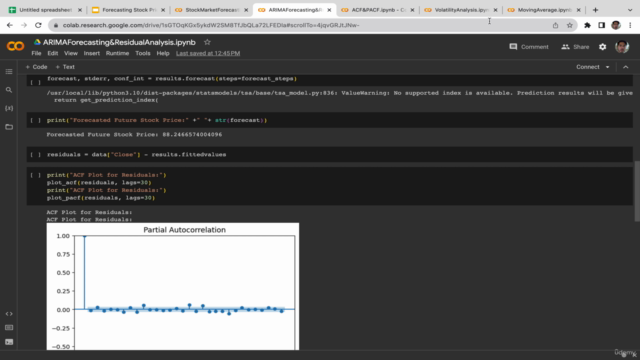This screenshot has width=640, height=360.
Task: Bookmark this page with star icon
Action: coord(569,25)
